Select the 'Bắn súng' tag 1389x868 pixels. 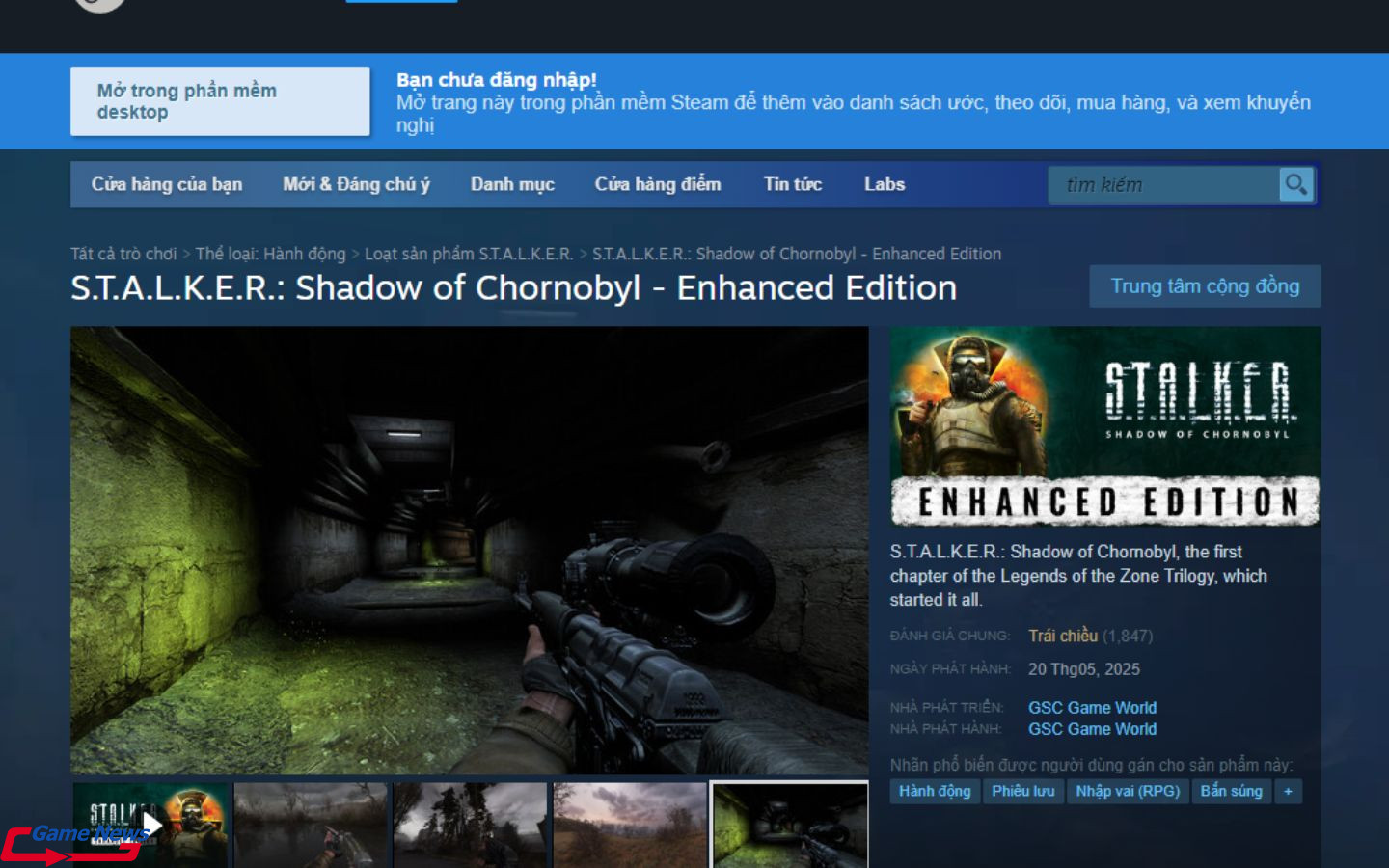[x=1231, y=791]
